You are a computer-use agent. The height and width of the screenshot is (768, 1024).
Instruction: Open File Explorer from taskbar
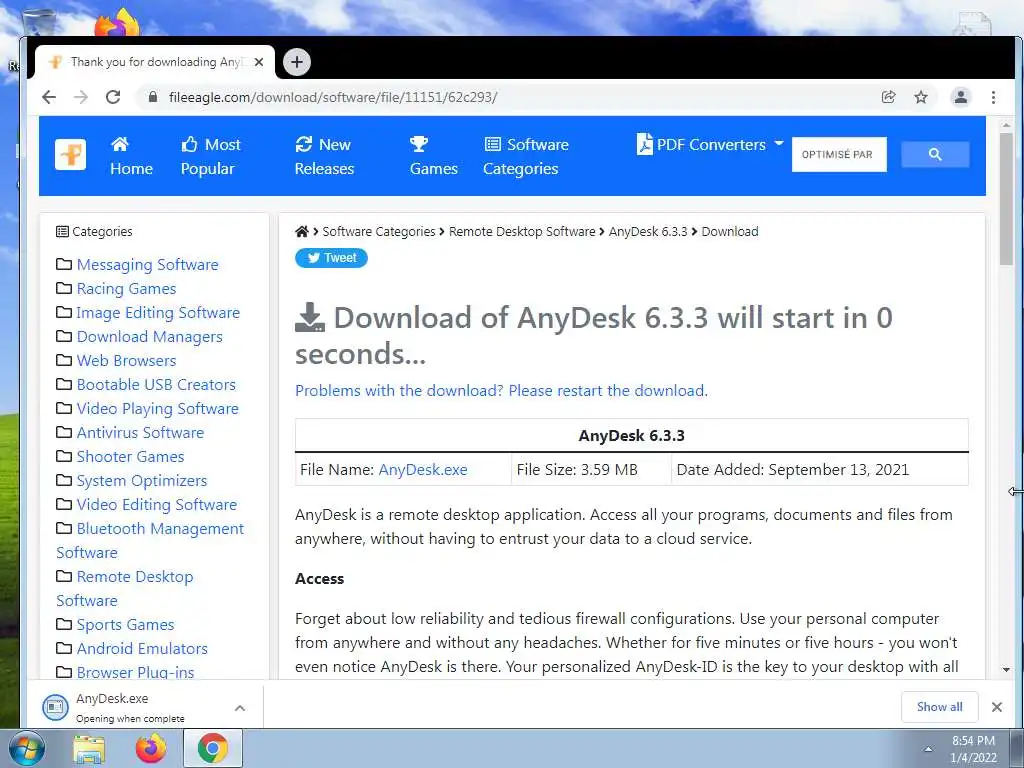coord(89,749)
